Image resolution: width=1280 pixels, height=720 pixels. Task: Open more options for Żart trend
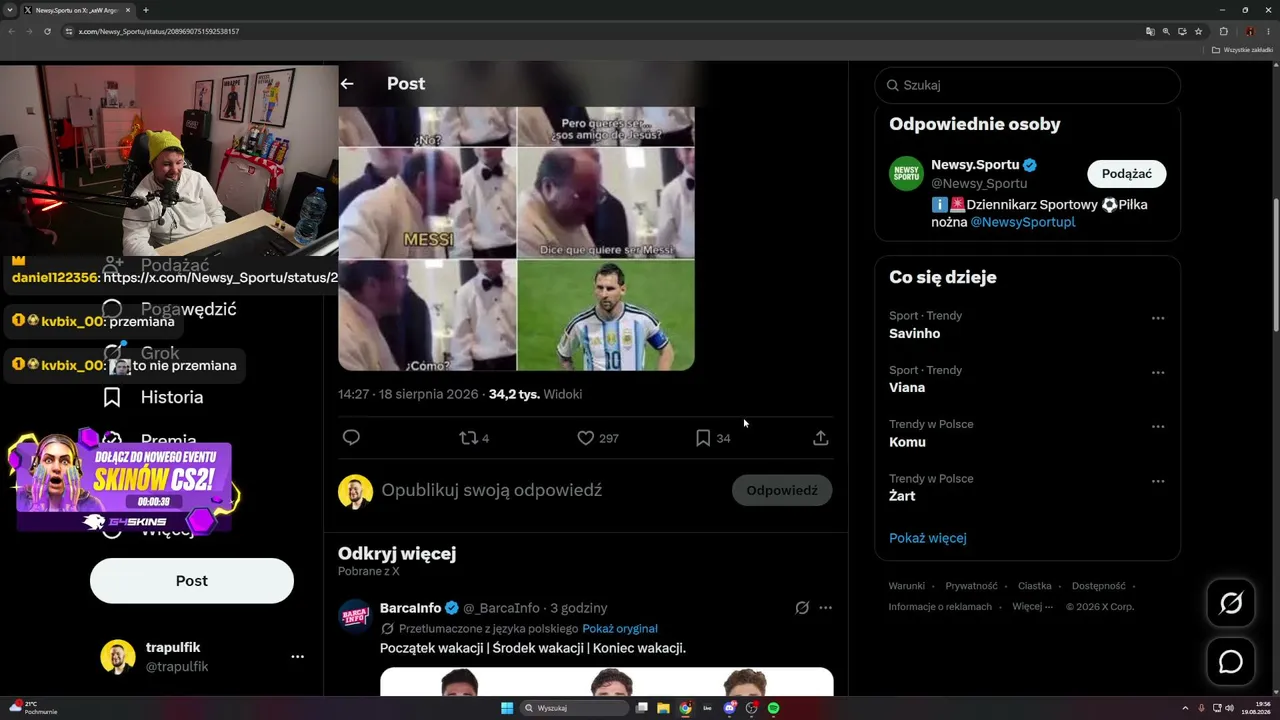1158,481
